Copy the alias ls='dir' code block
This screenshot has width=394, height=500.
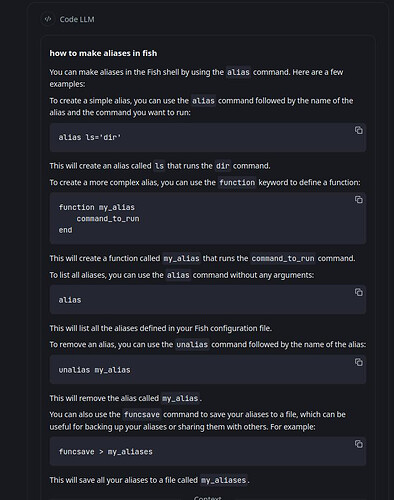coord(359,130)
